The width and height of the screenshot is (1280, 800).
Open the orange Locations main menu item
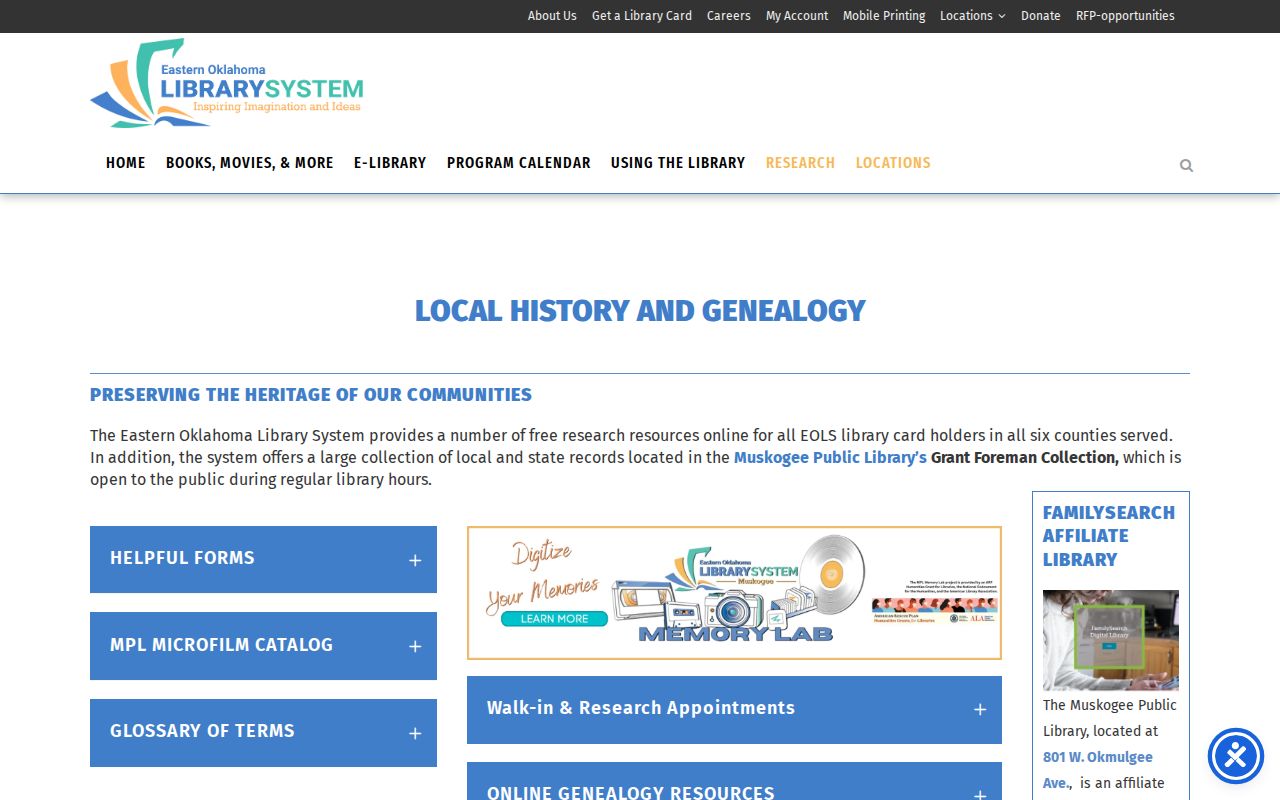tap(893, 163)
